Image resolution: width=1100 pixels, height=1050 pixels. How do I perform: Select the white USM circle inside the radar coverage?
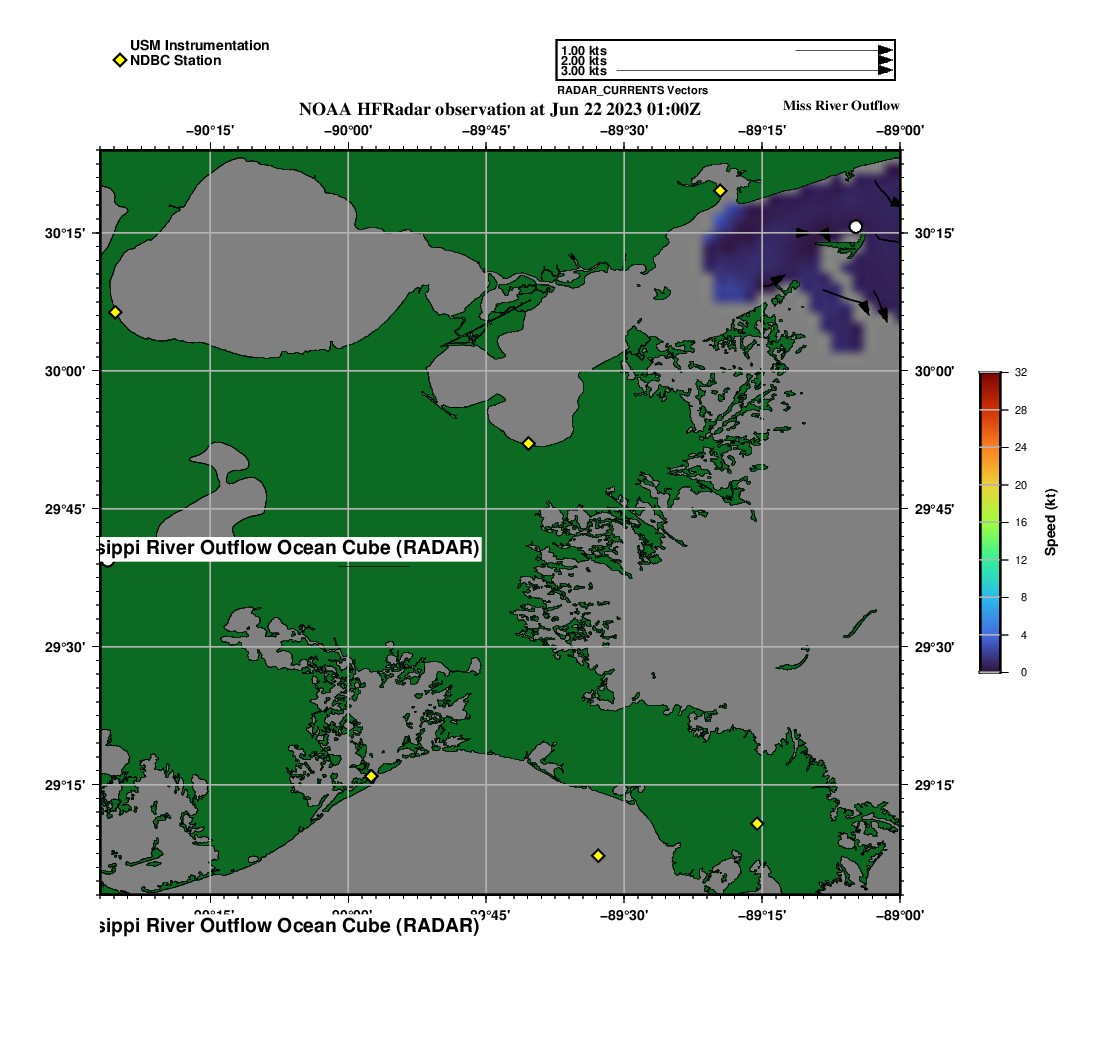[855, 227]
